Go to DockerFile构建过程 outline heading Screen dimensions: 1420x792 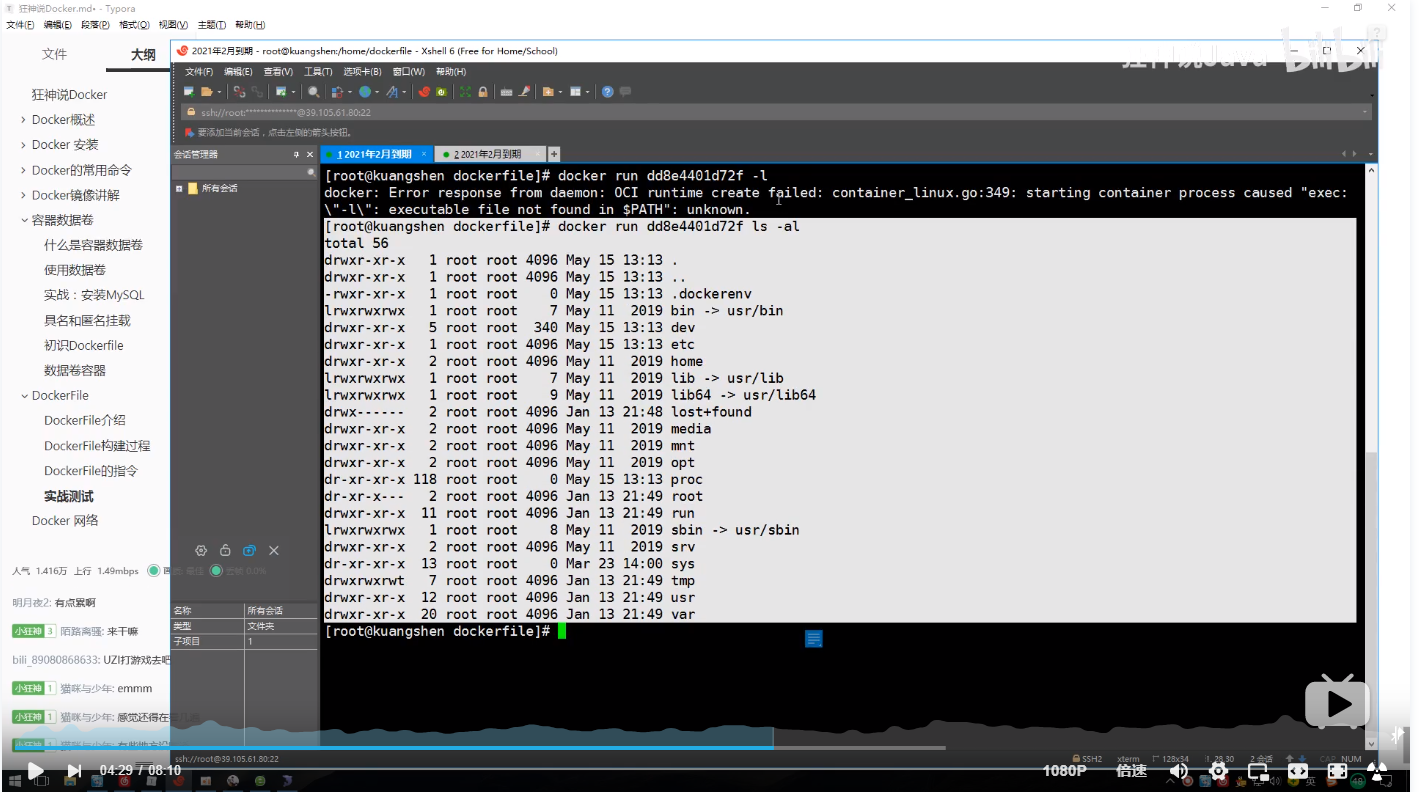click(x=97, y=445)
